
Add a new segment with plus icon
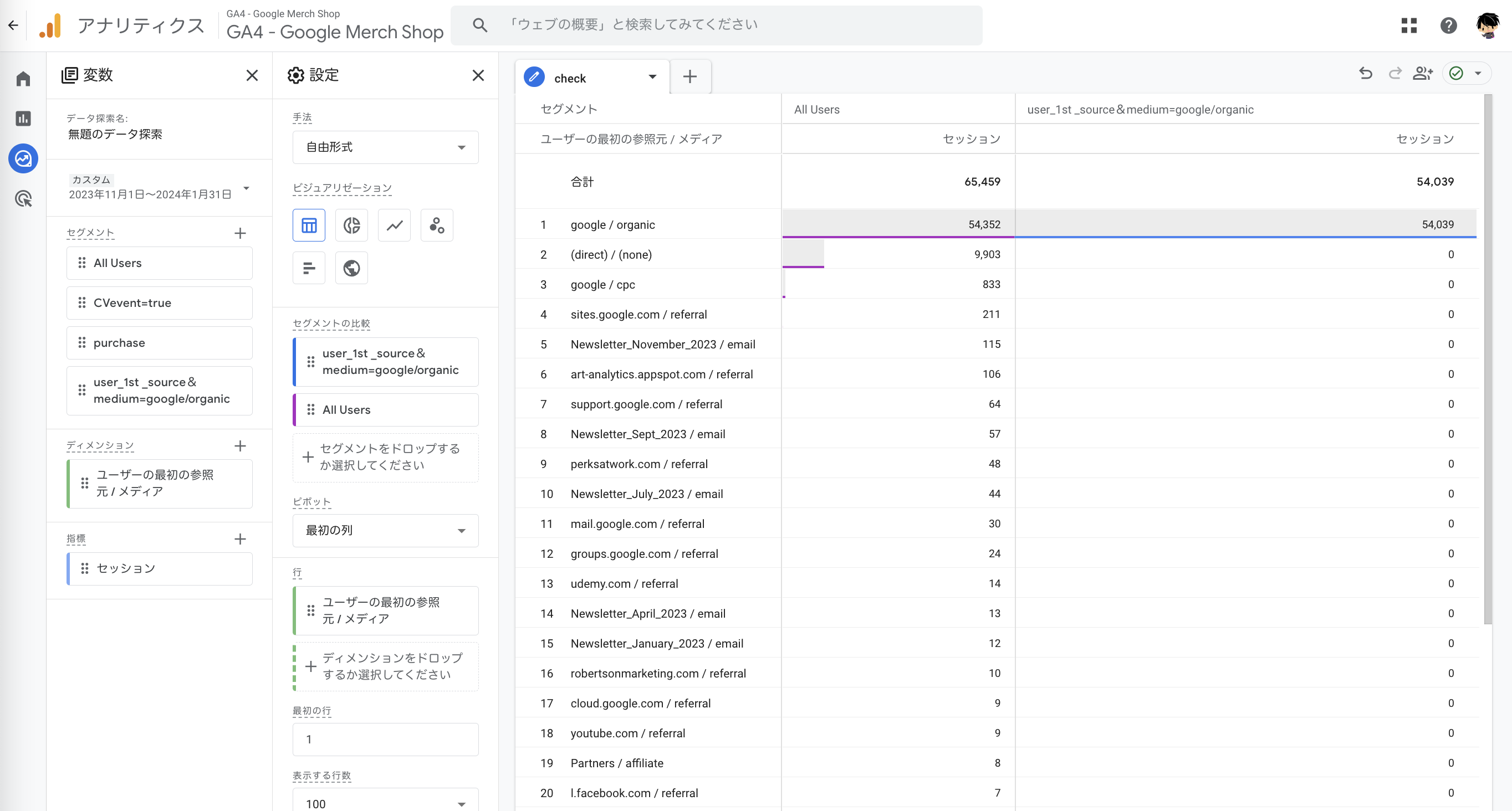point(240,233)
